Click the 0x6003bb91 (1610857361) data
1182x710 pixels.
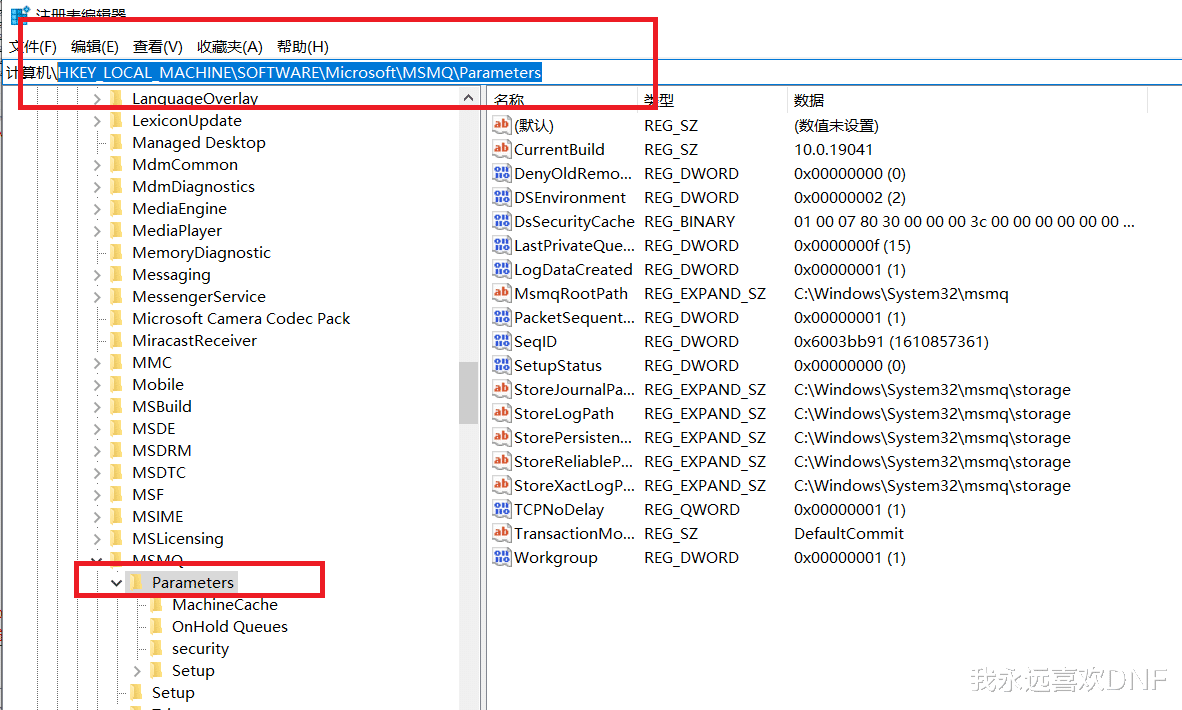(891, 341)
